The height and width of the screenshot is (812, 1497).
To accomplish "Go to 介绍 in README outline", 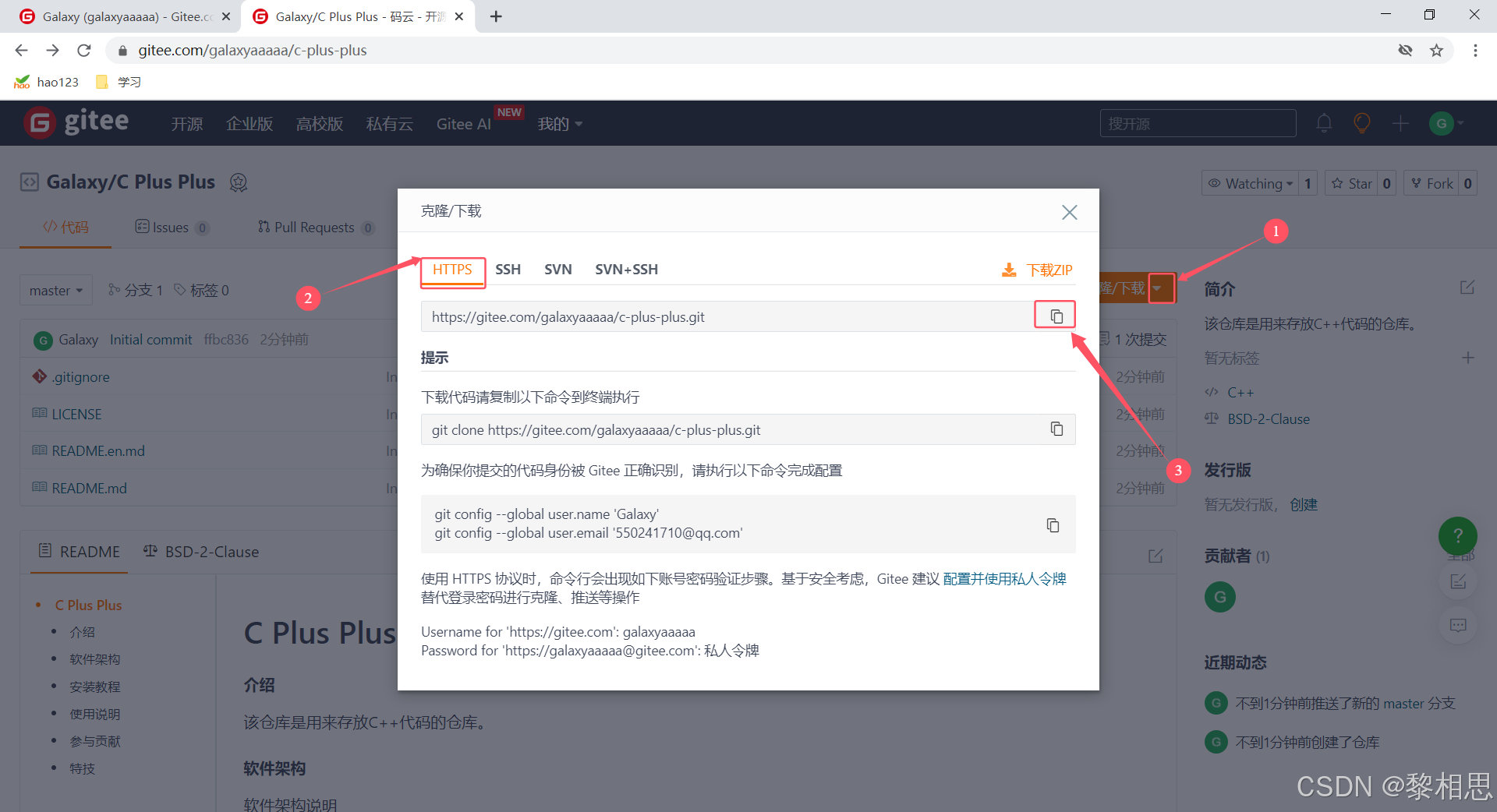I will [82, 632].
